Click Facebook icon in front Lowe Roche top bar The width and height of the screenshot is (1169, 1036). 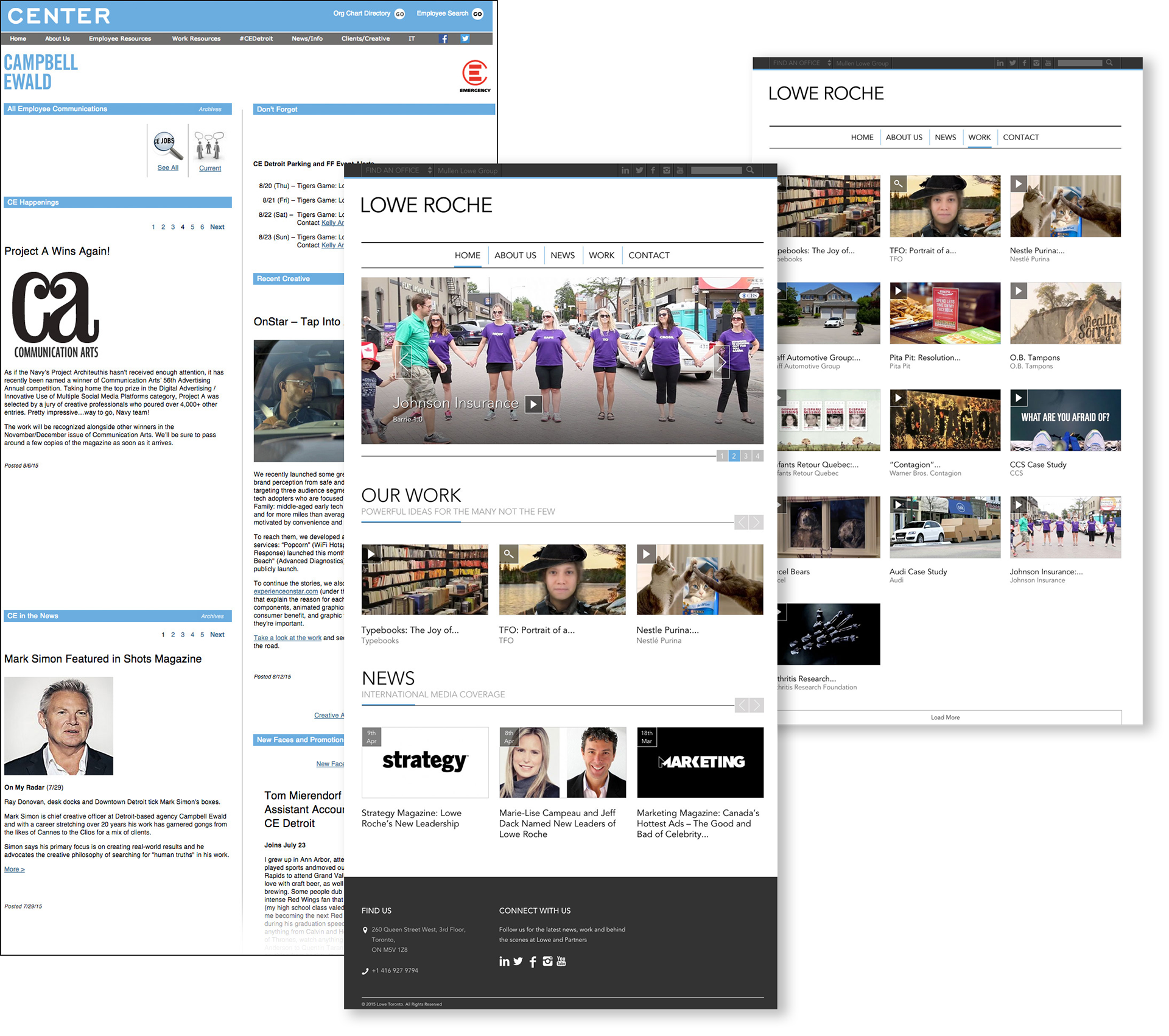(653, 171)
